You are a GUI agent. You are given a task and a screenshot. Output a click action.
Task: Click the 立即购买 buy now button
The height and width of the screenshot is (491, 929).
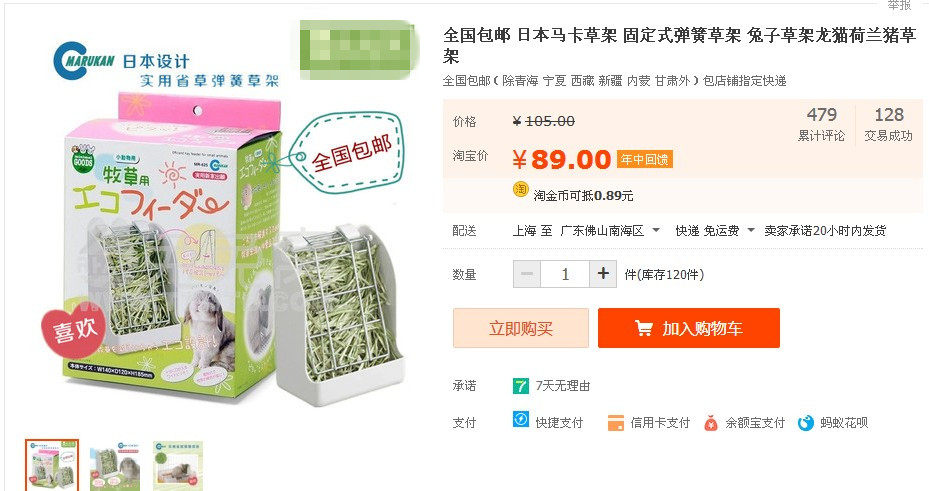(x=521, y=328)
